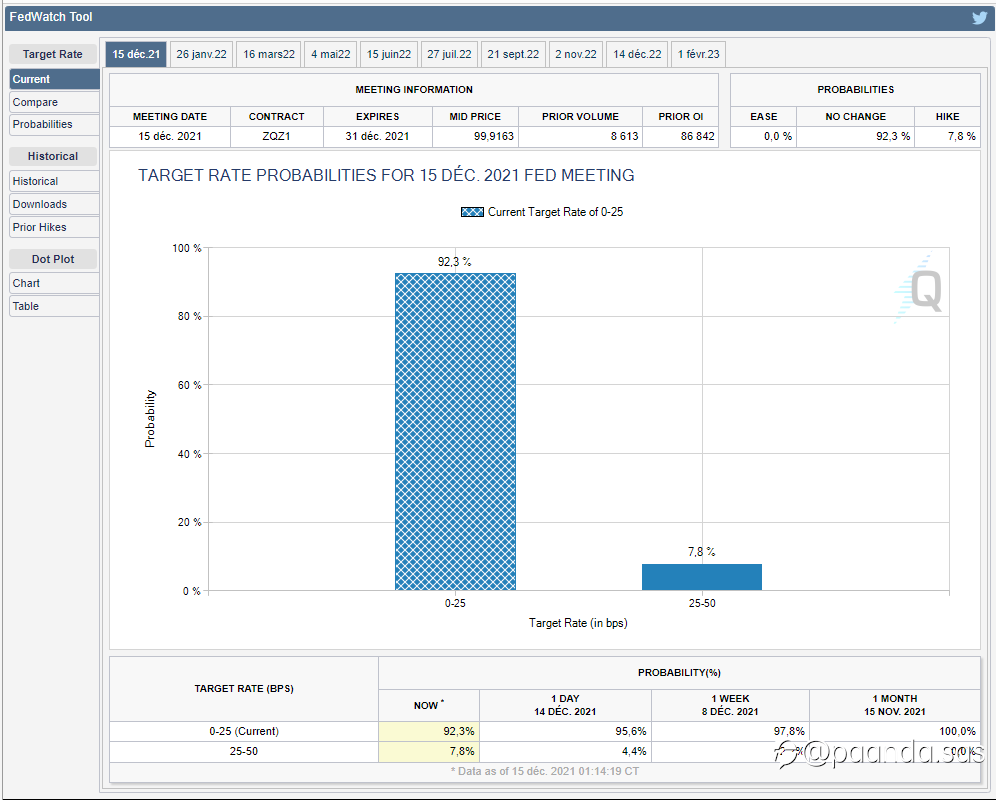Select the 4 mai22 meeting tab
The height and width of the screenshot is (800, 996).
330,54
